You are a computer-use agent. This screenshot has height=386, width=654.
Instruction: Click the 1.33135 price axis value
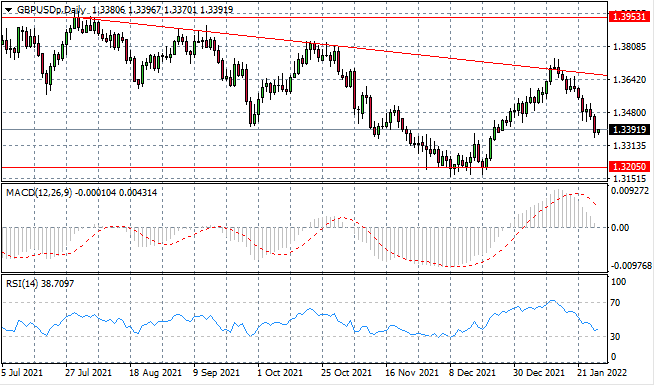(x=630, y=146)
